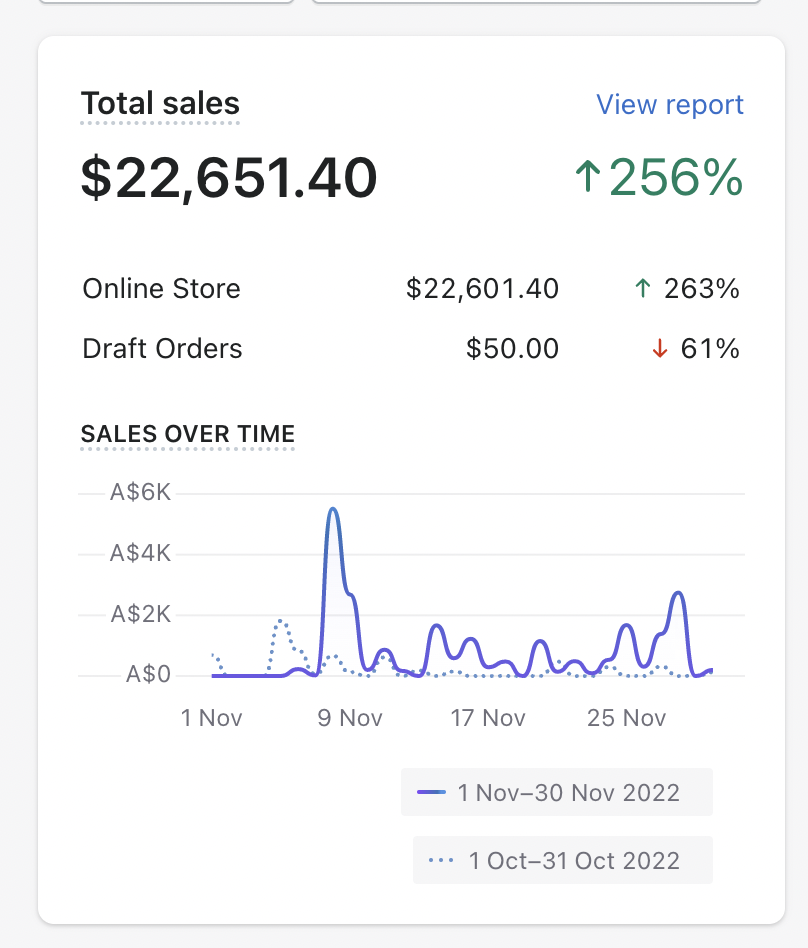Click the 17 Nov x-axis label
The width and height of the screenshot is (808, 948).
click(488, 718)
